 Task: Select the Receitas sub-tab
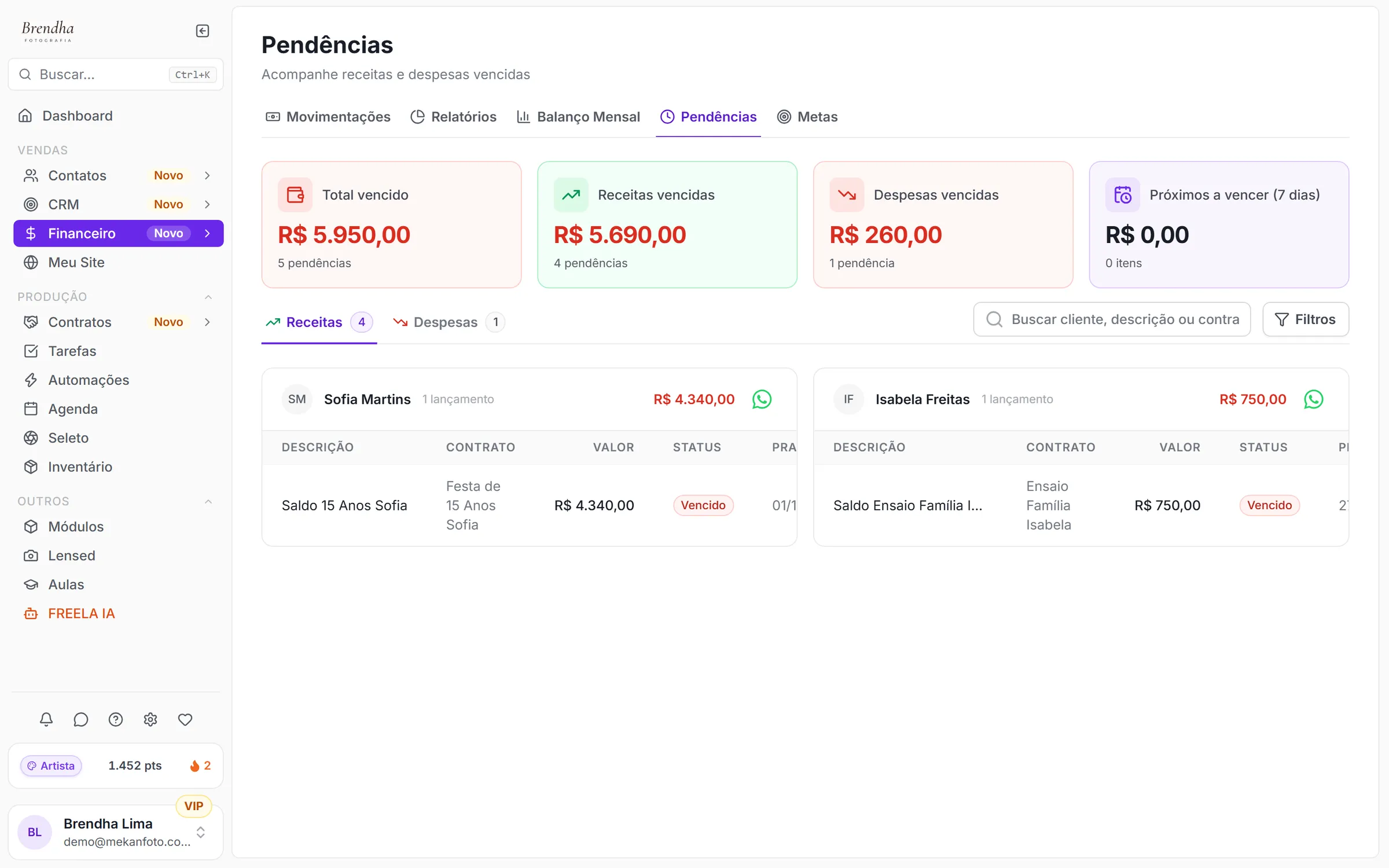click(319, 322)
